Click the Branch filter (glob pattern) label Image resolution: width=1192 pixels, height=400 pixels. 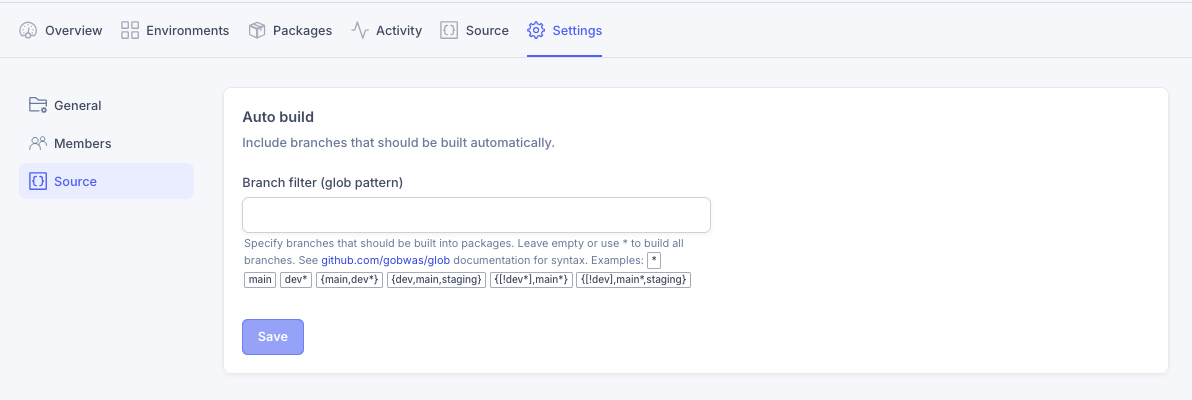pyautogui.click(x=322, y=183)
